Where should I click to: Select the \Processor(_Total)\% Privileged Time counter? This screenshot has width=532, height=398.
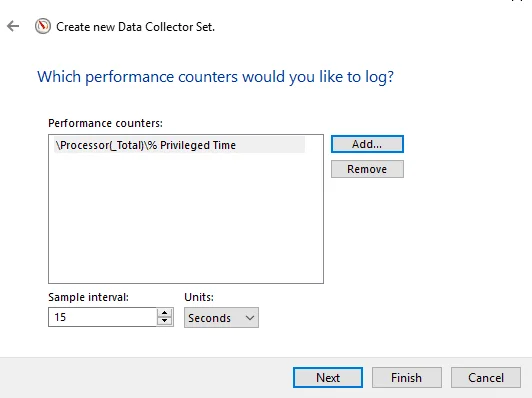[179, 145]
